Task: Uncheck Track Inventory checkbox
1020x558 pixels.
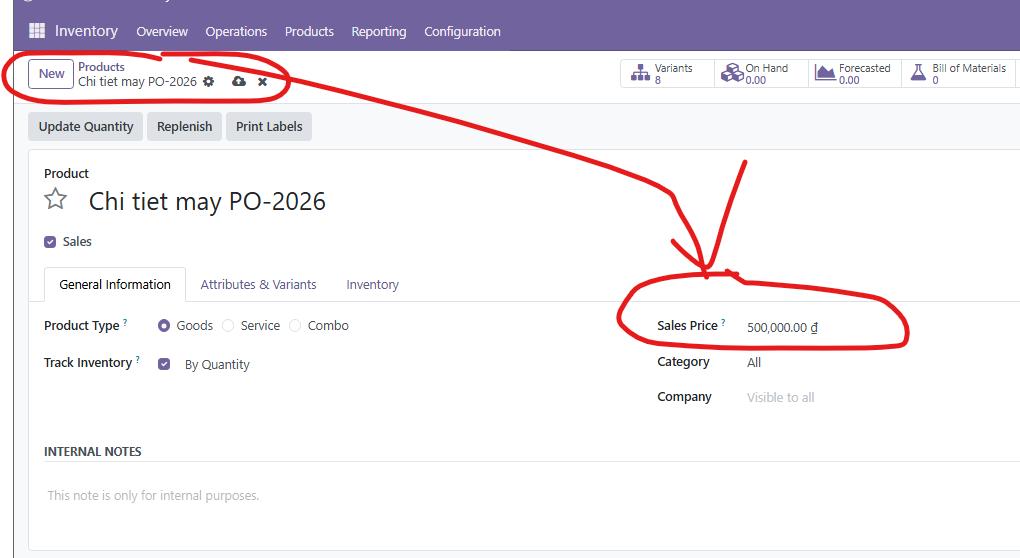Action: pos(164,364)
